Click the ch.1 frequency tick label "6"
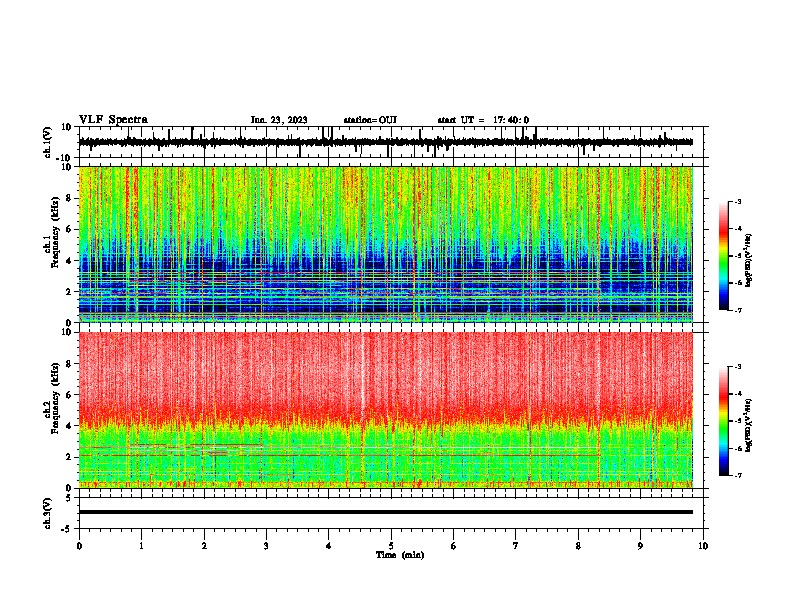The image size is (792, 612). point(69,229)
